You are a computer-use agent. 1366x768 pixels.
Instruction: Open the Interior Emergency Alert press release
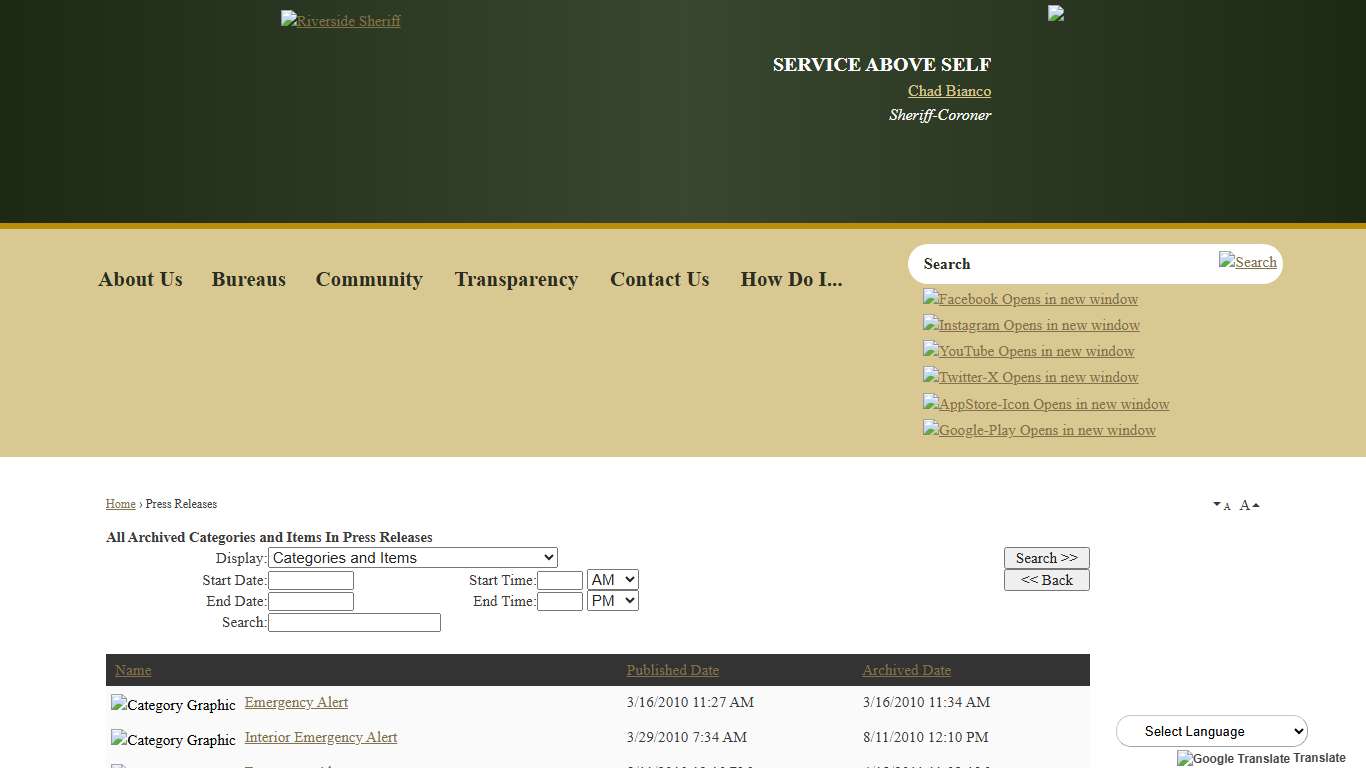point(321,737)
